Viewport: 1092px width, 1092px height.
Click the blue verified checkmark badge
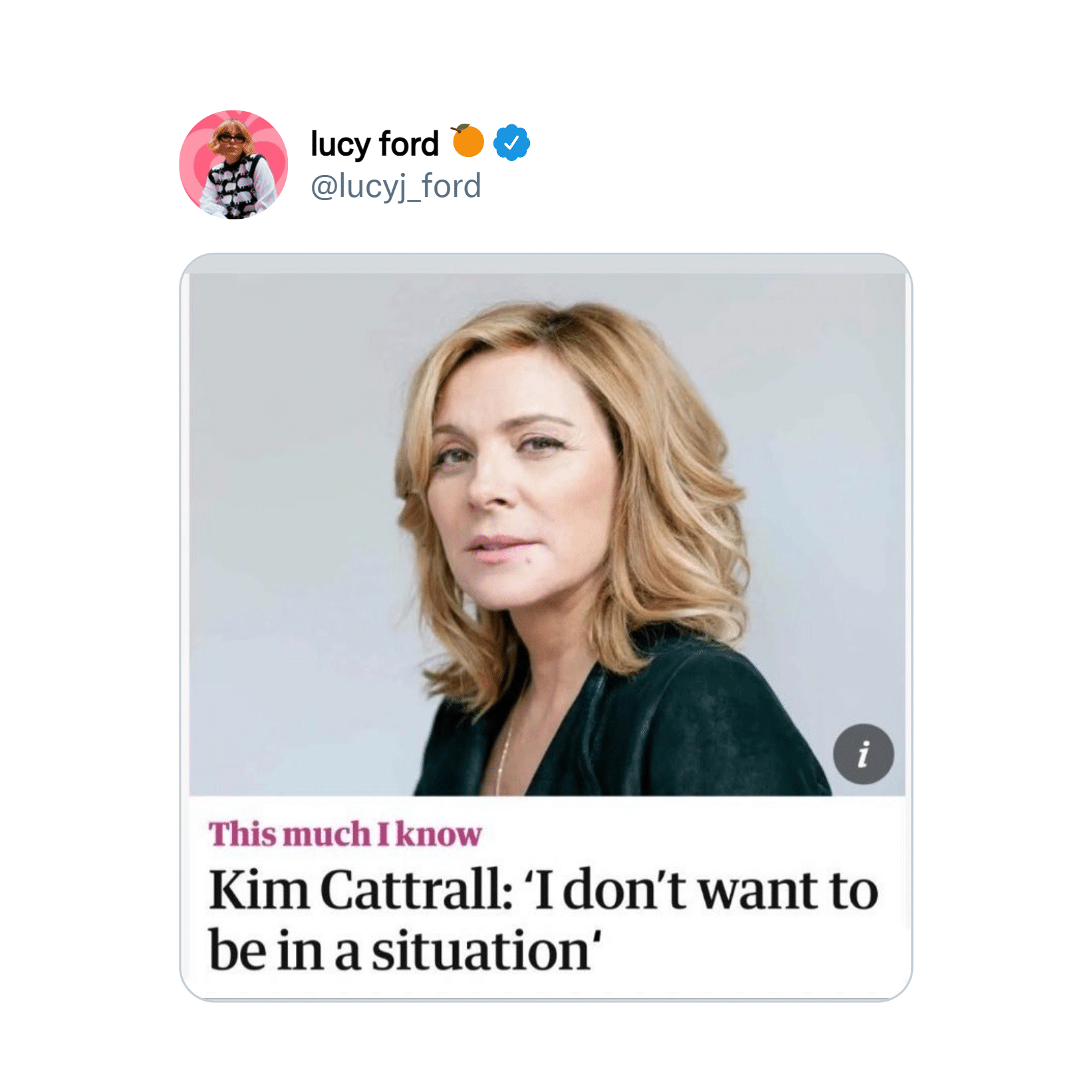[511, 142]
